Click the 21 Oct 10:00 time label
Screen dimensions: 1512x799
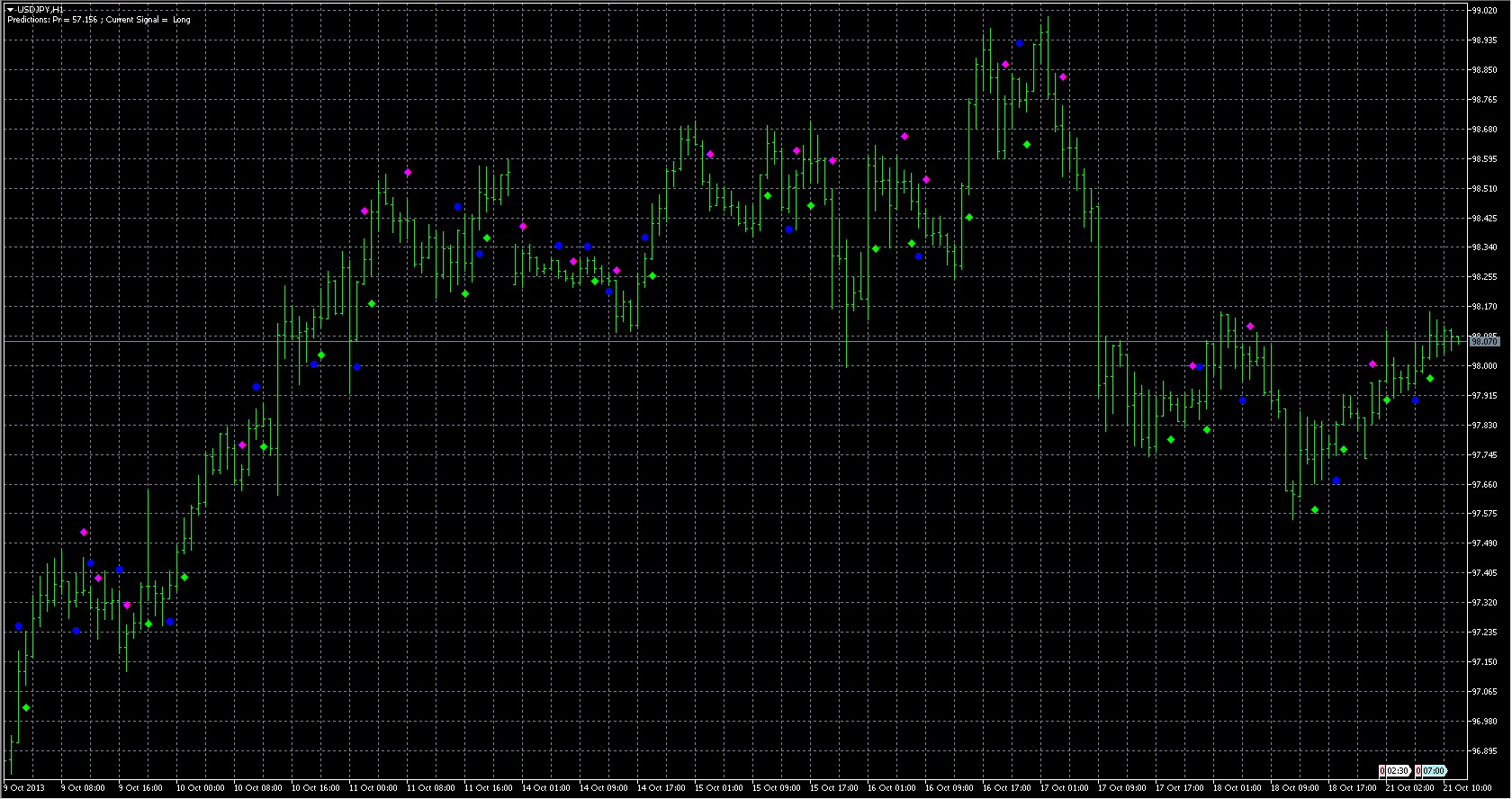click(1467, 788)
